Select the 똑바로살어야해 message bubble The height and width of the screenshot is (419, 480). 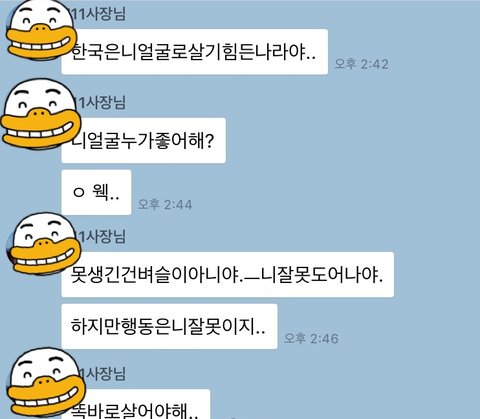tap(136, 404)
